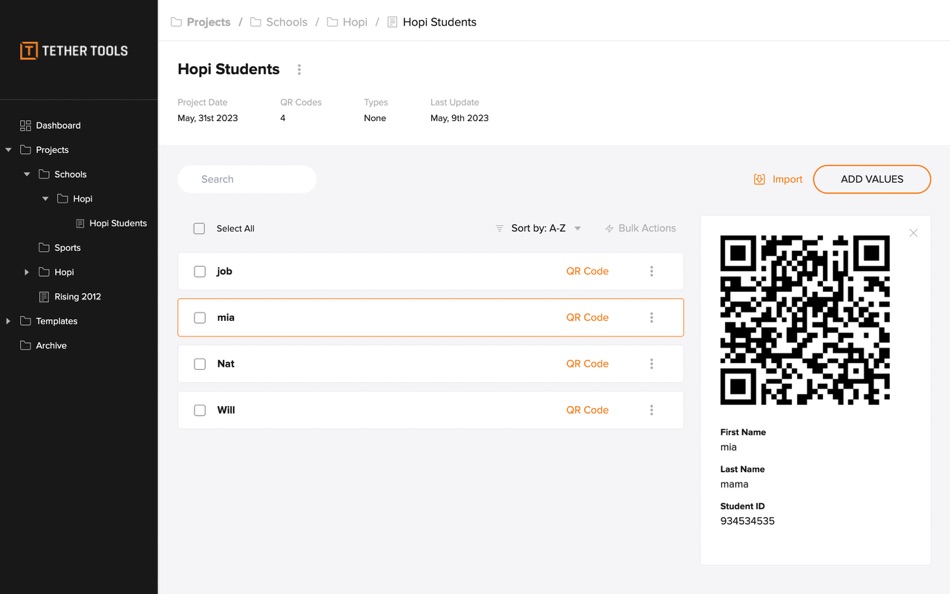Click the Projects folder icon in sidebar
This screenshot has height=594, width=950.
(x=25, y=150)
